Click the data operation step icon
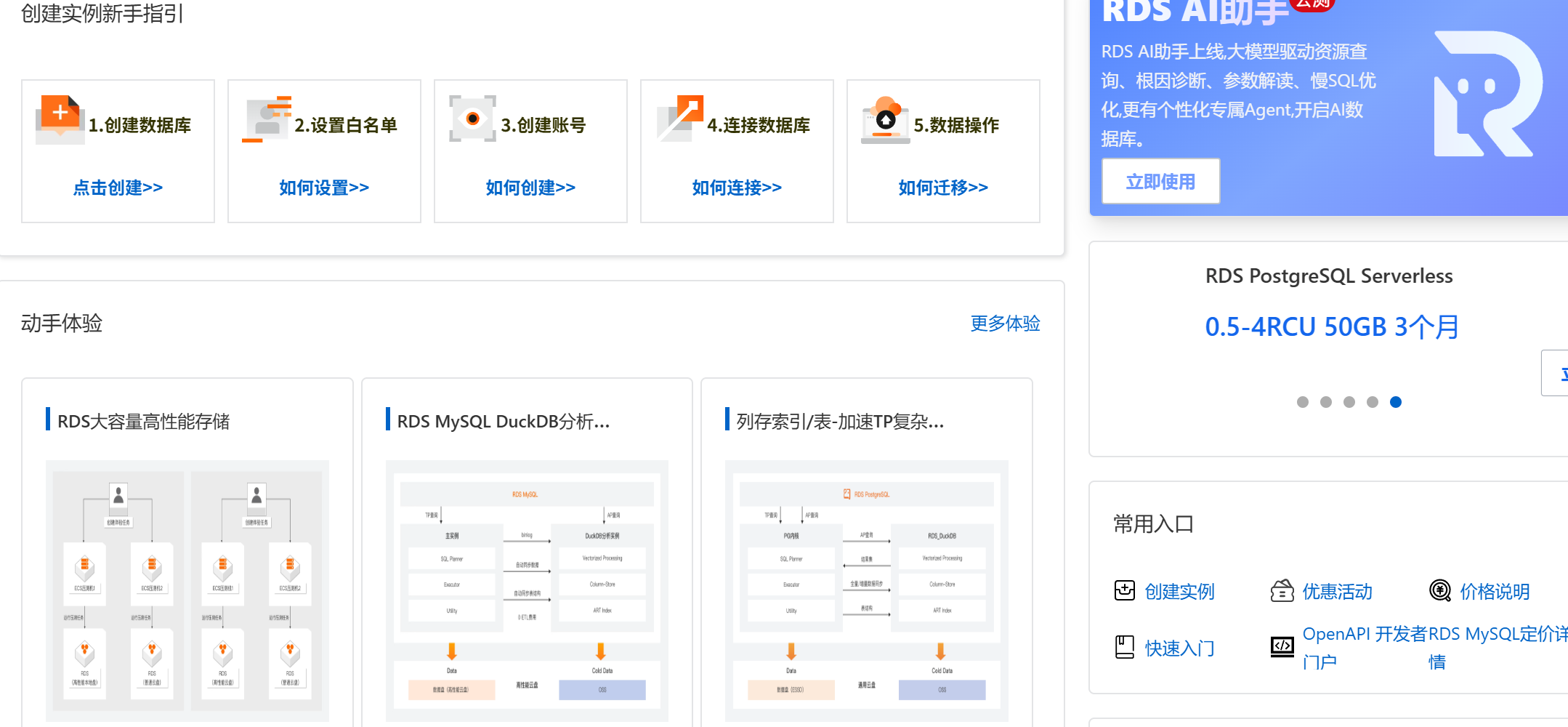 click(x=886, y=119)
